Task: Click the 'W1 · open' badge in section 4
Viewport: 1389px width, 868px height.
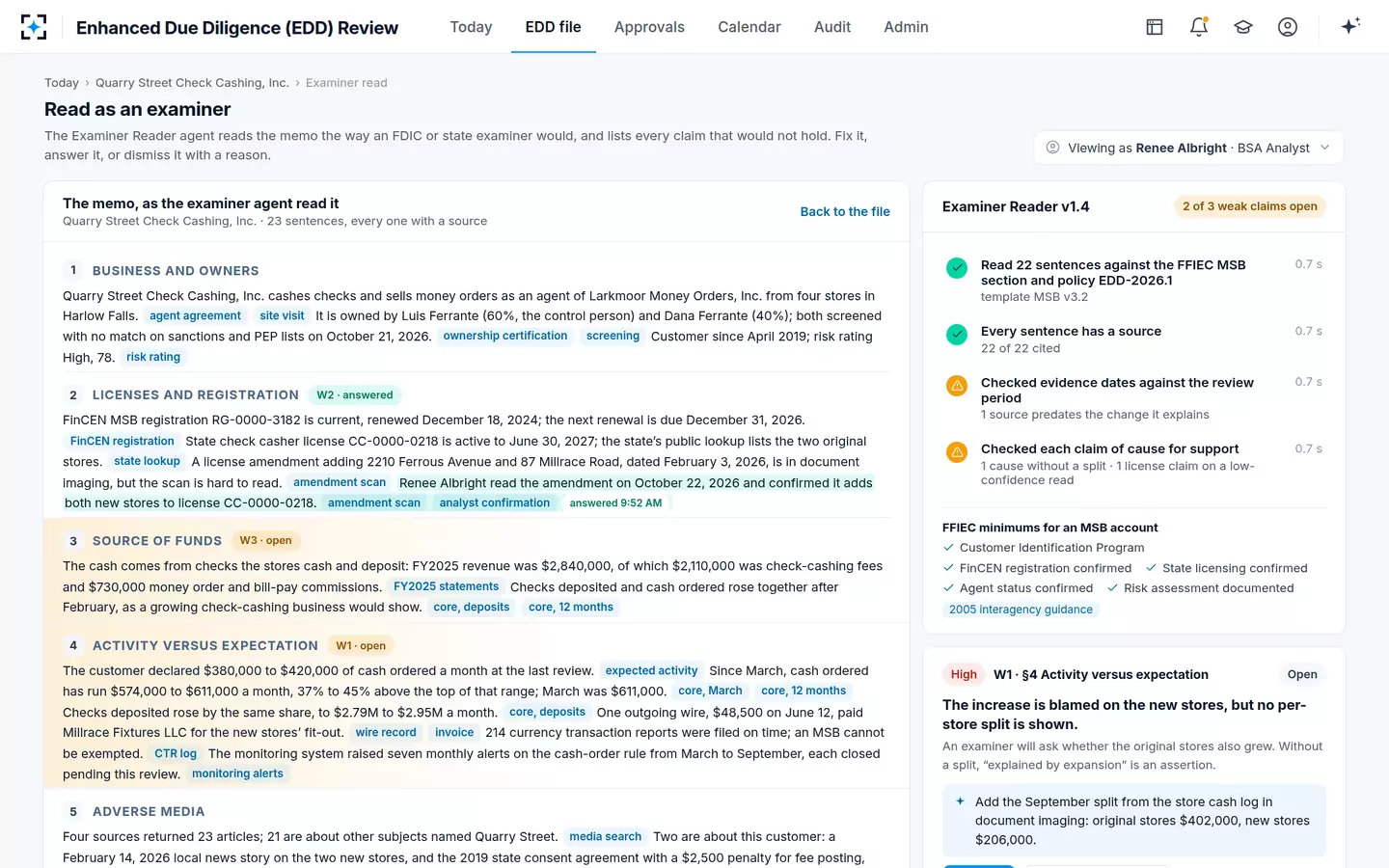Action: pyautogui.click(x=361, y=645)
